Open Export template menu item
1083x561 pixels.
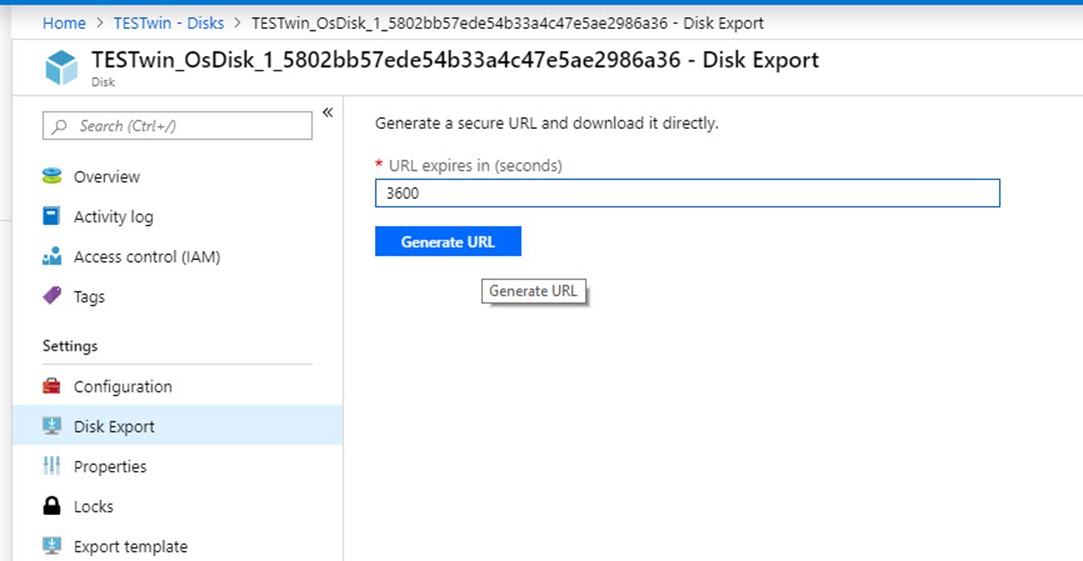(130, 547)
